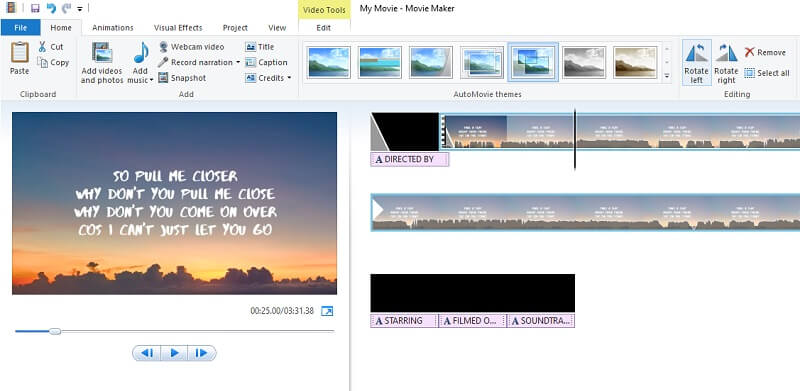Play the movie preview

pyautogui.click(x=174, y=353)
